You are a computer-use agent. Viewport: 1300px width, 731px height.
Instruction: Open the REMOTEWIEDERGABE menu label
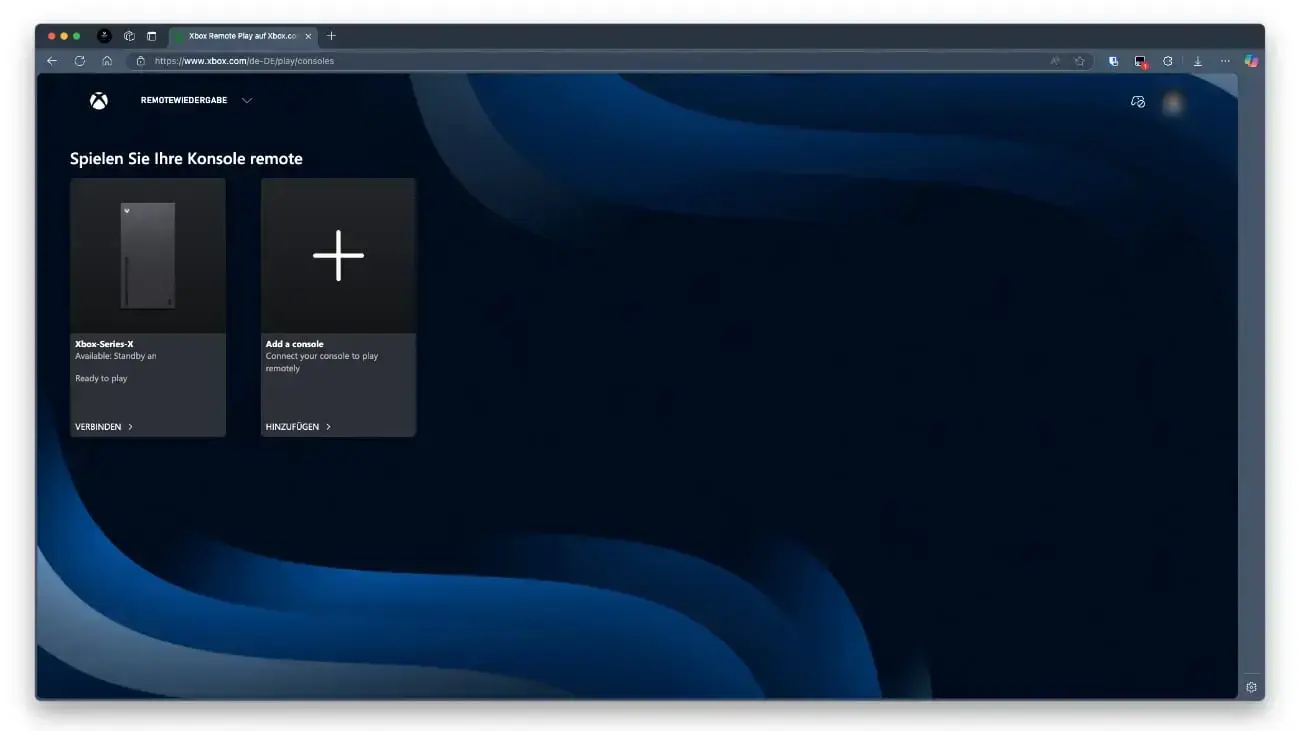pyautogui.click(x=184, y=101)
